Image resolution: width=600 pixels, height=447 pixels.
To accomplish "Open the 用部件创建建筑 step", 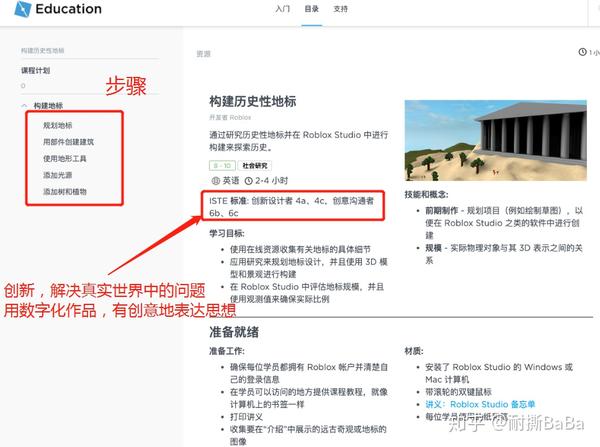I will click(68, 142).
